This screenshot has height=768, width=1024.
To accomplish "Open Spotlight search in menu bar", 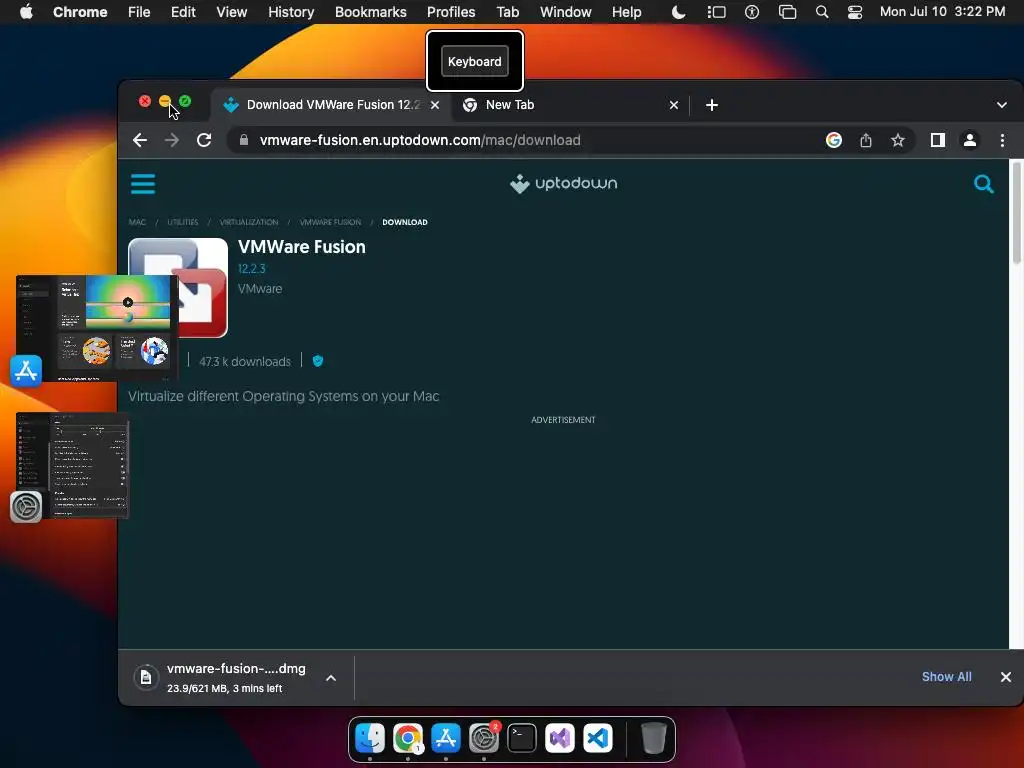I will click(822, 12).
